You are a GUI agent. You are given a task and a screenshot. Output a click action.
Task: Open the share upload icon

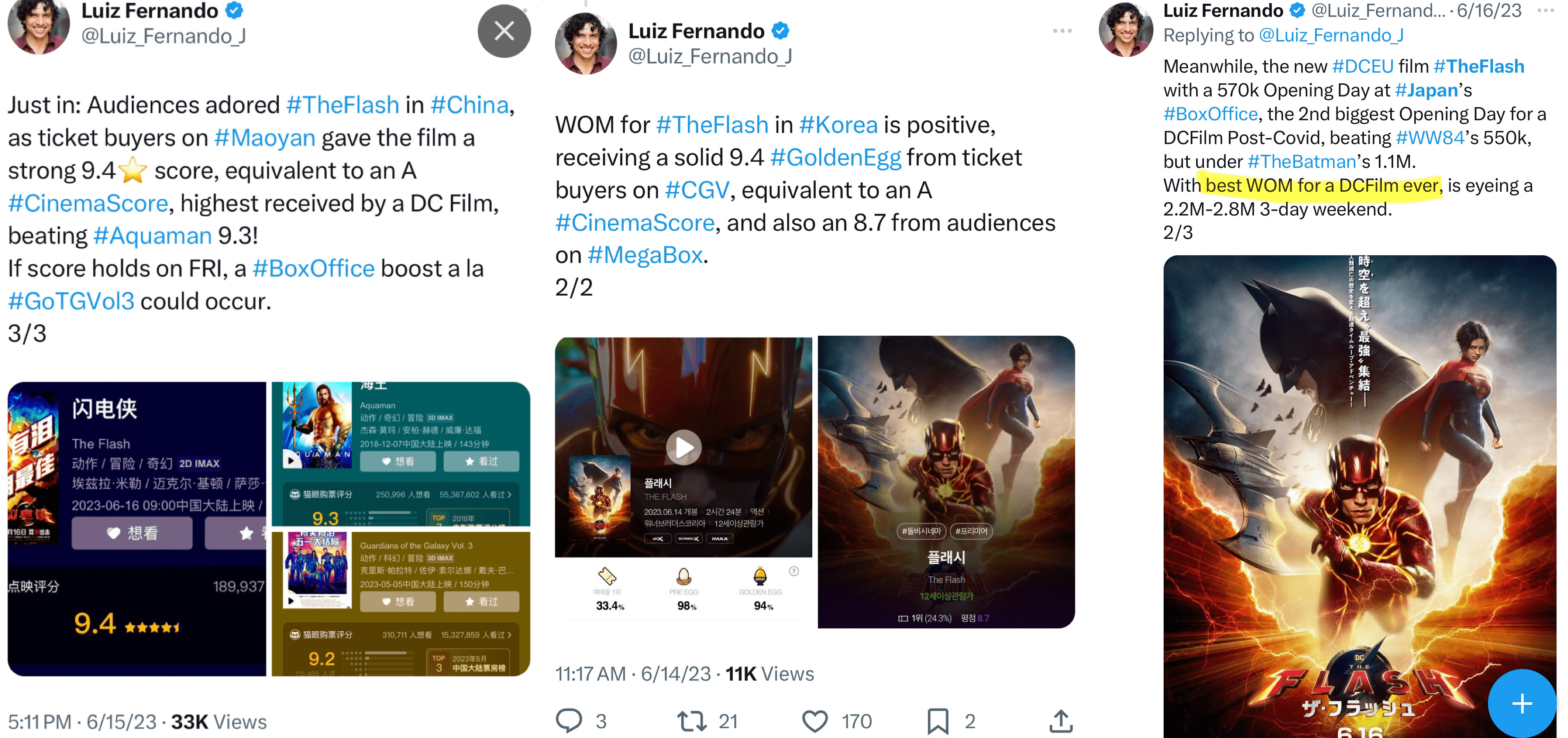pos(1060,720)
